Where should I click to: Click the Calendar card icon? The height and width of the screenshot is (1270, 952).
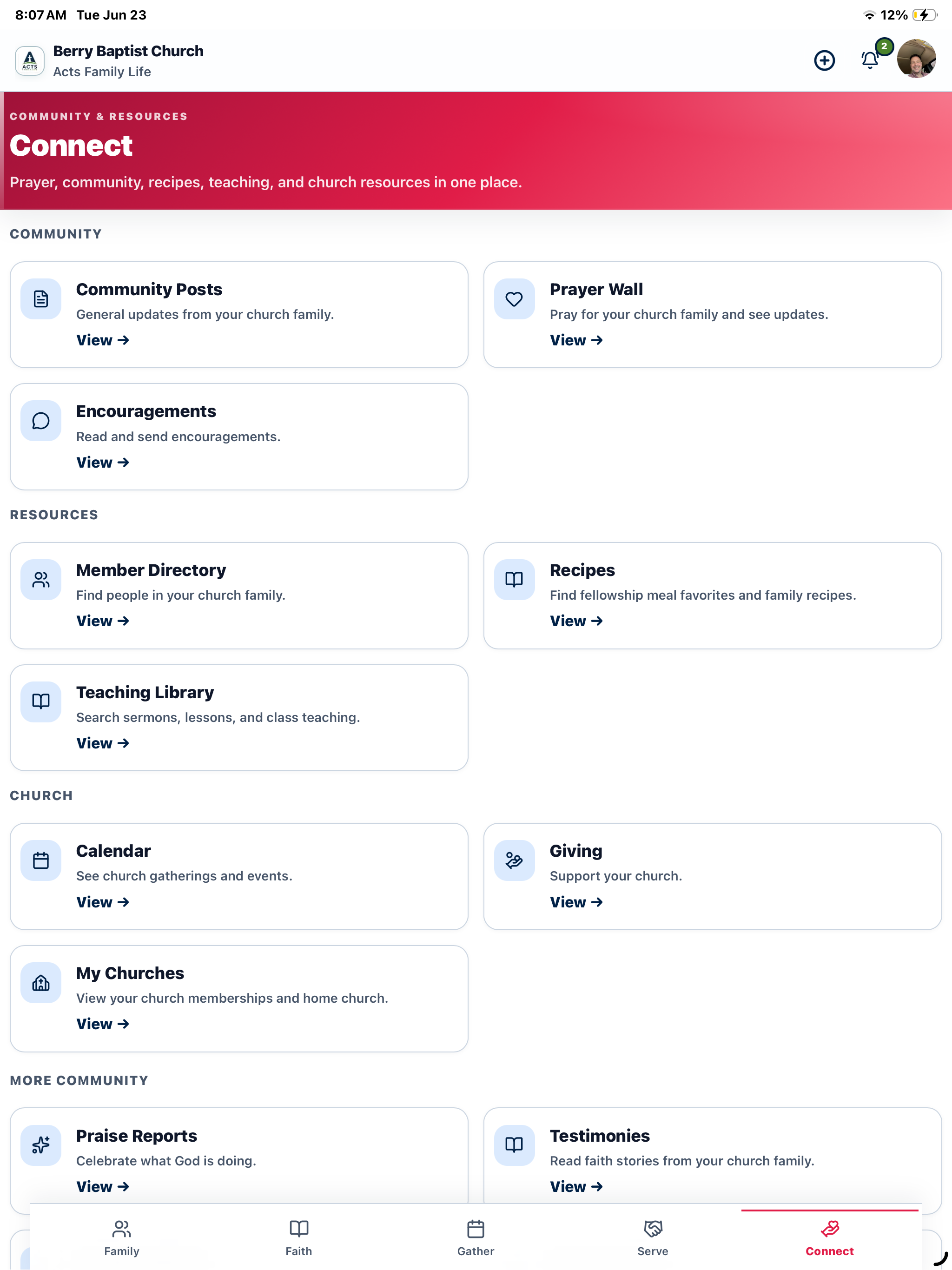41,860
